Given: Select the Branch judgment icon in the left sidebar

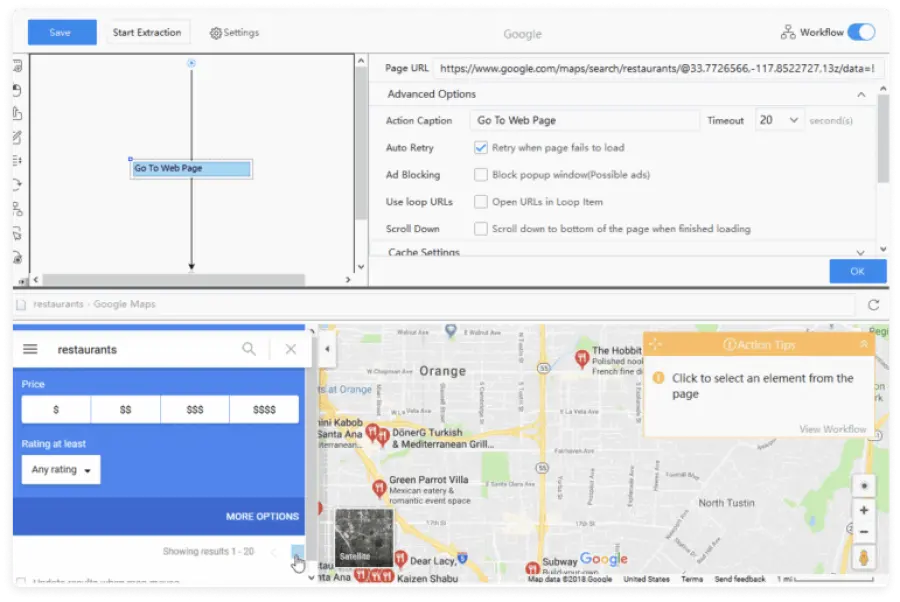Looking at the screenshot, I should tap(18, 209).
